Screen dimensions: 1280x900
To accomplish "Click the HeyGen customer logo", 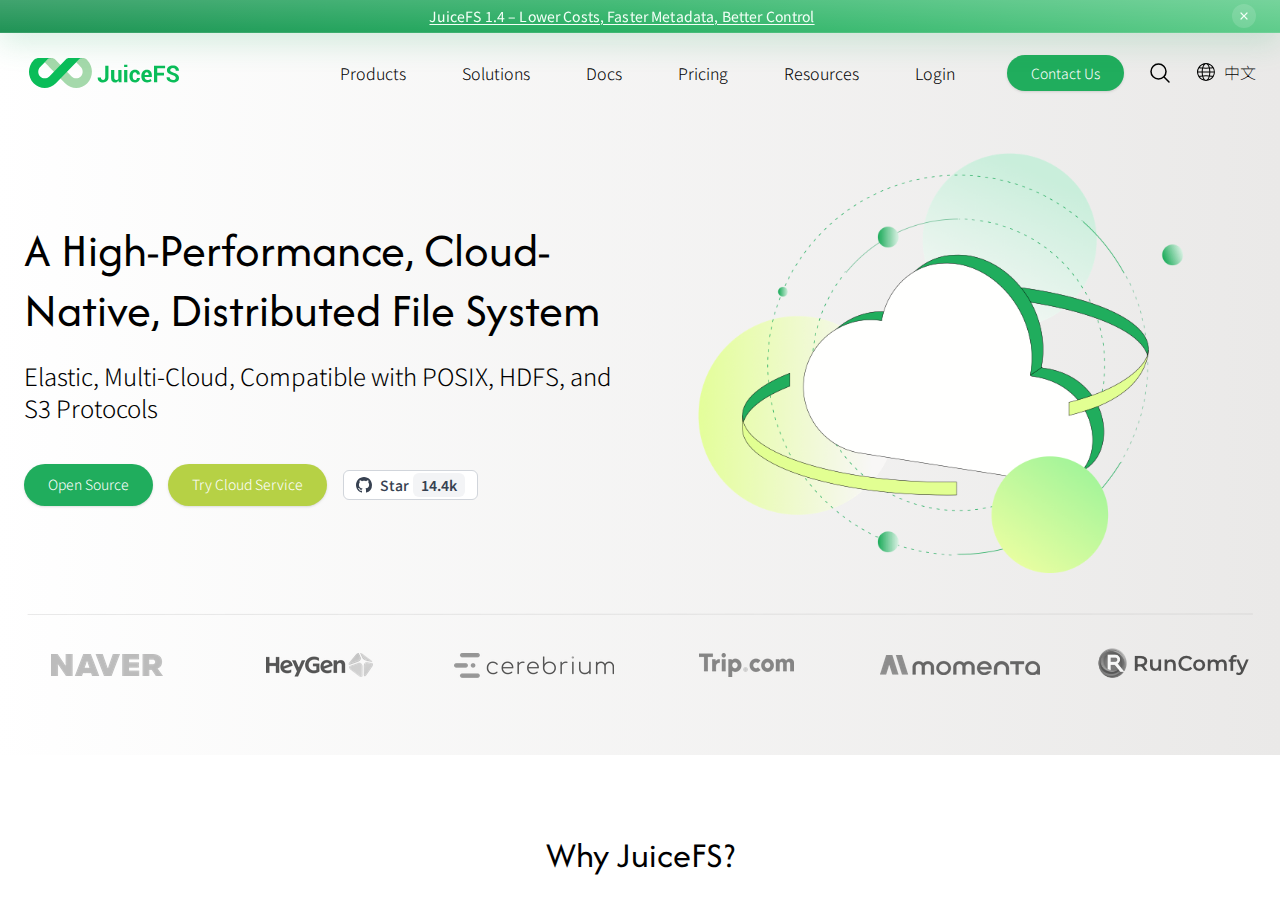I will (319, 665).
